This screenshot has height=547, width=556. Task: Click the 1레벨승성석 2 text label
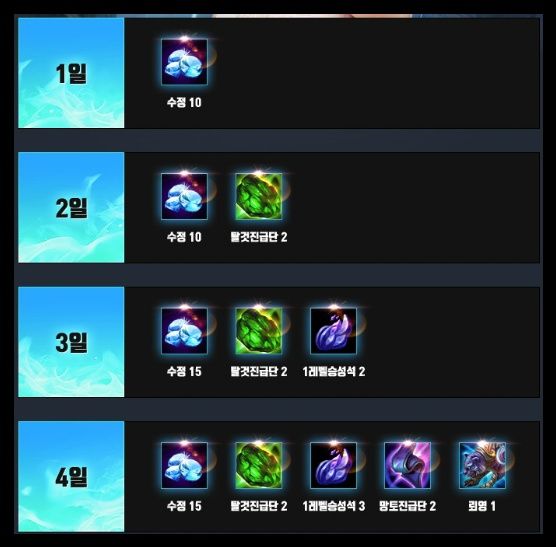(334, 372)
